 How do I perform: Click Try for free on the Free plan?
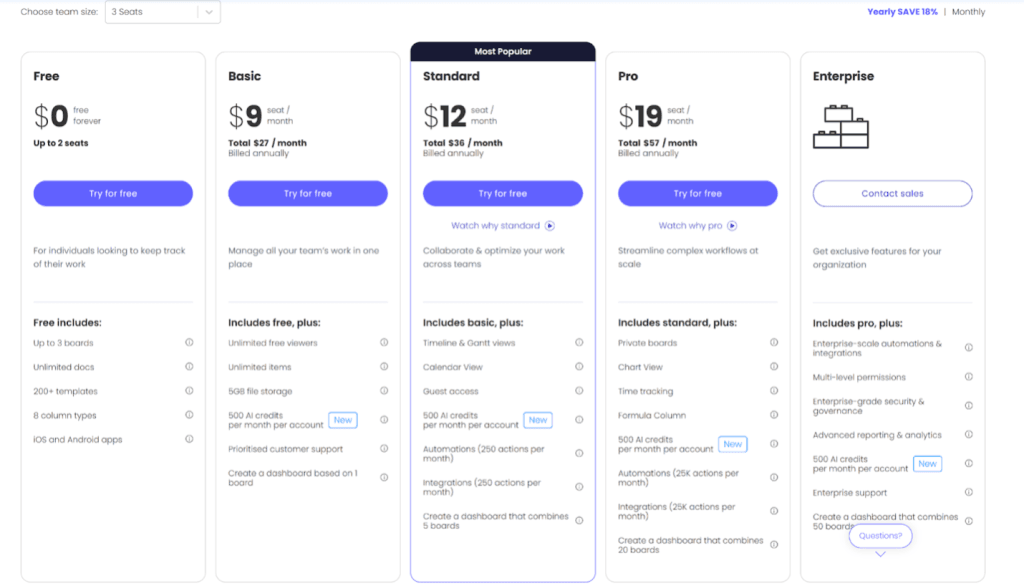coord(113,193)
